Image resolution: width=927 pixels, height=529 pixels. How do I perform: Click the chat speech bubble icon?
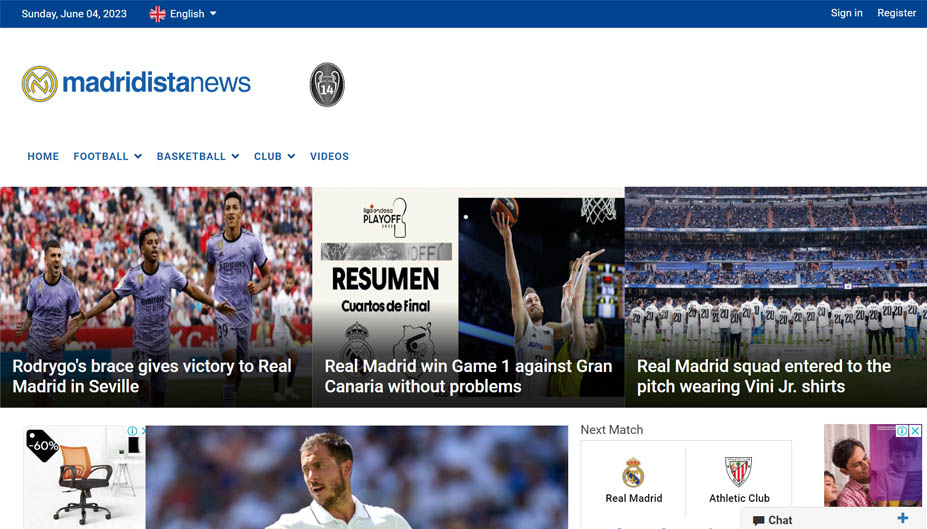point(759,520)
